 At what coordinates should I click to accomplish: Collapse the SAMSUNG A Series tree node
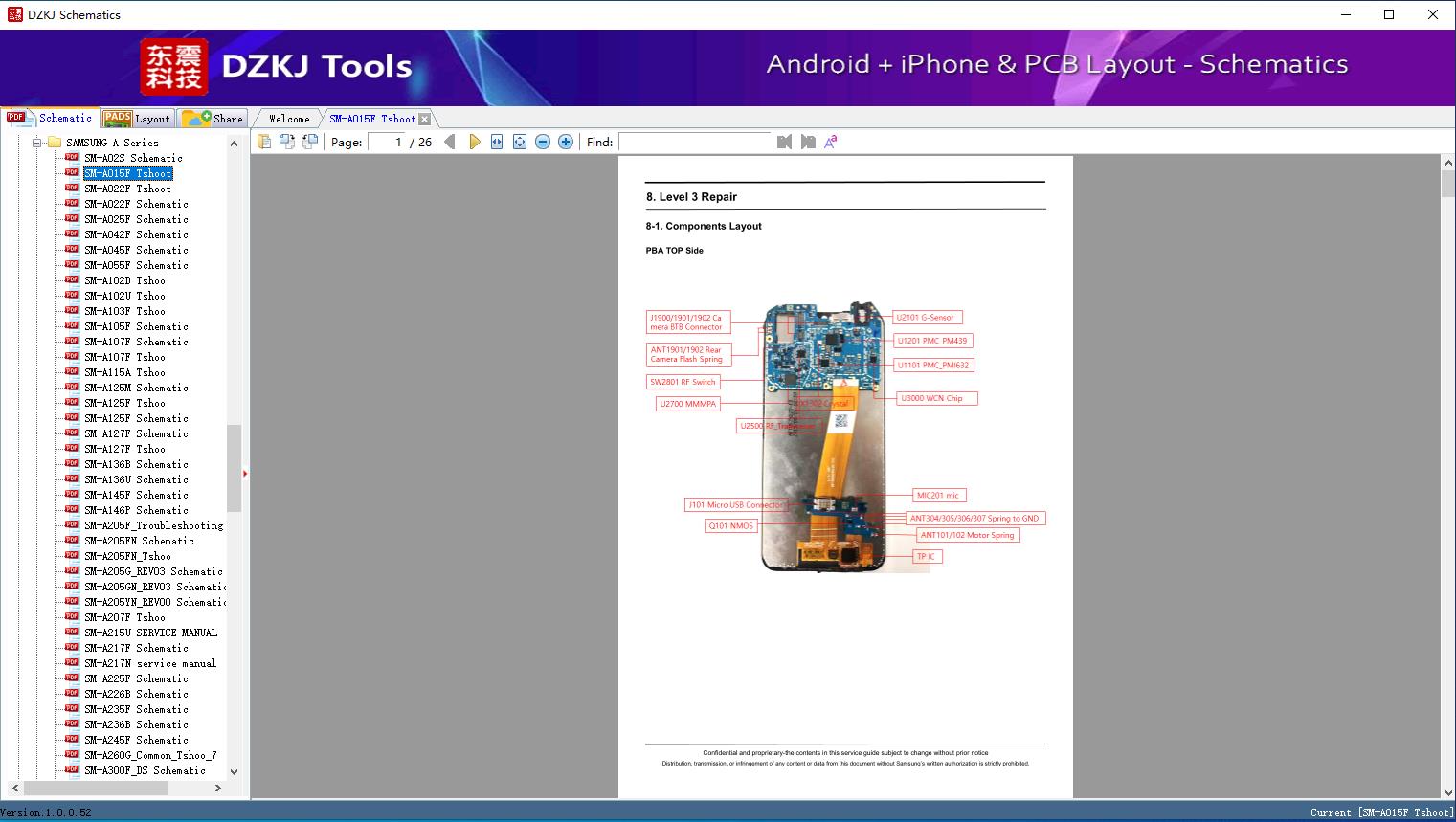coord(37,143)
